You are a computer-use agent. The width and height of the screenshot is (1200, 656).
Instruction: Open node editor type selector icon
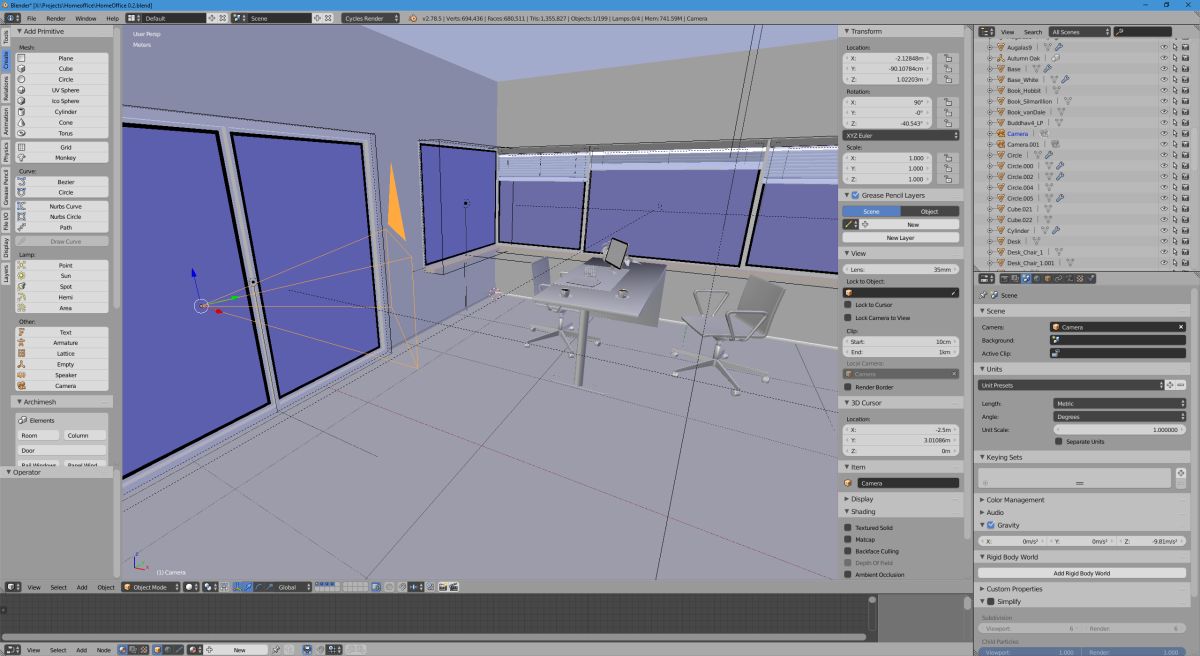pos(13,650)
